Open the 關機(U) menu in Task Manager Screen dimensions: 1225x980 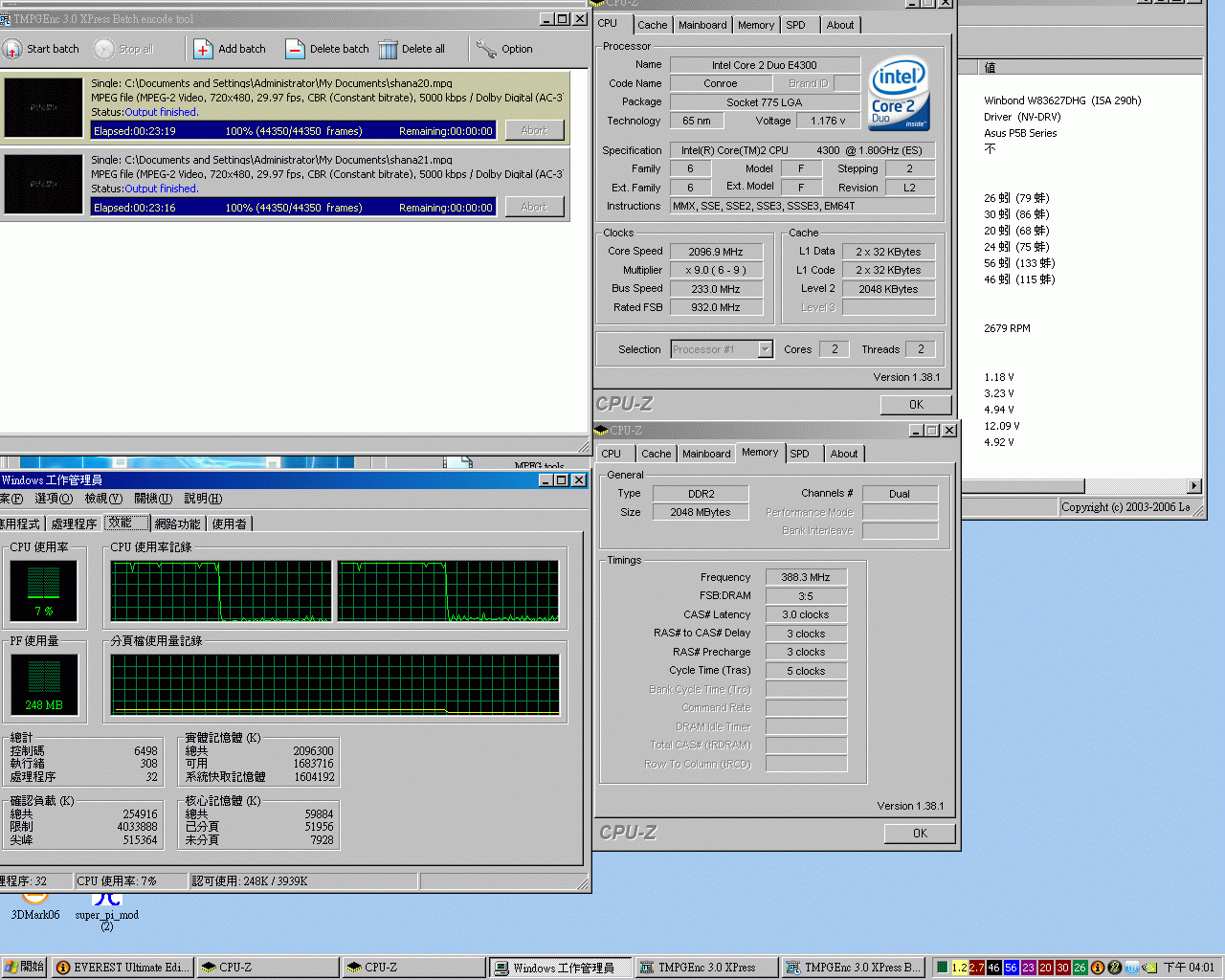(x=153, y=499)
